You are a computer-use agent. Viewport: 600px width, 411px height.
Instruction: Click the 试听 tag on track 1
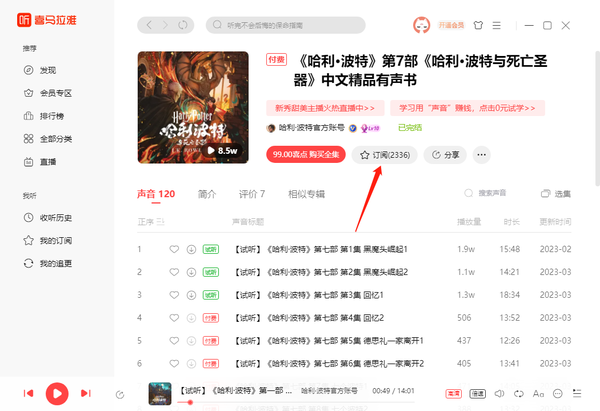[x=211, y=250]
